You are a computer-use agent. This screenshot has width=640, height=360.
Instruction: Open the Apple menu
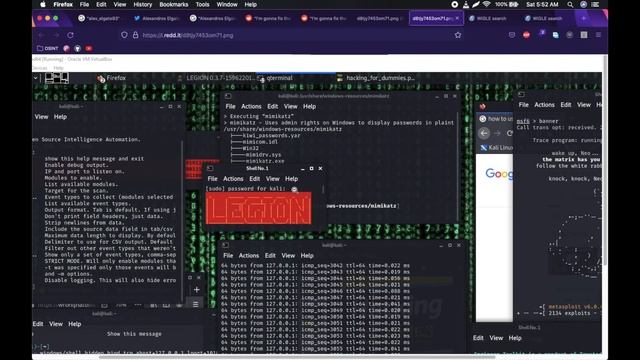pos(43,4)
